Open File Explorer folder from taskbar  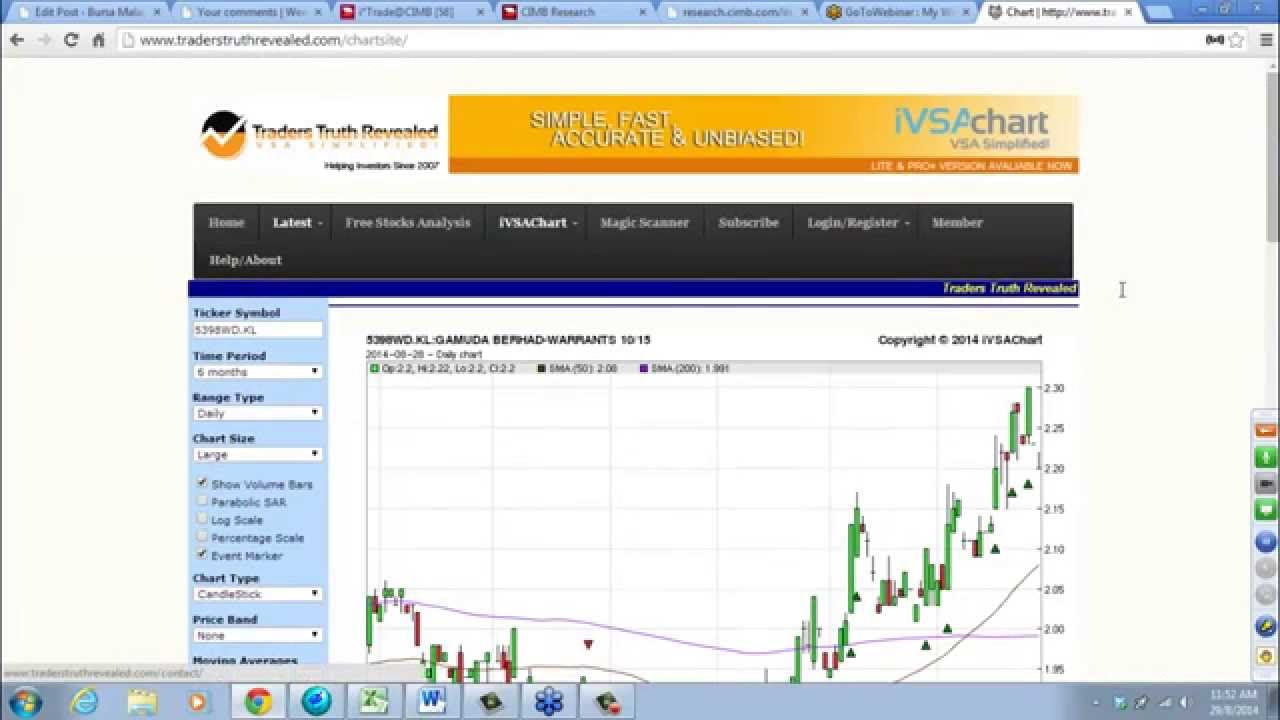(142, 702)
